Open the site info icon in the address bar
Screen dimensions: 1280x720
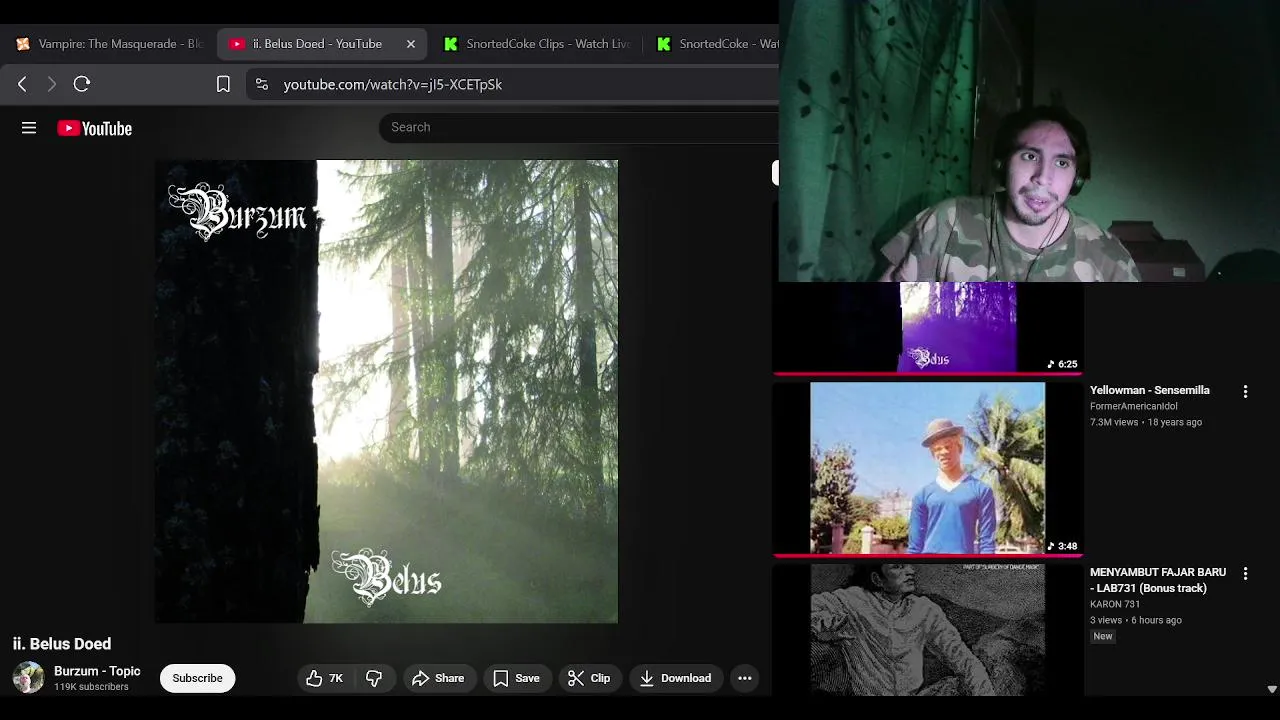click(x=262, y=85)
